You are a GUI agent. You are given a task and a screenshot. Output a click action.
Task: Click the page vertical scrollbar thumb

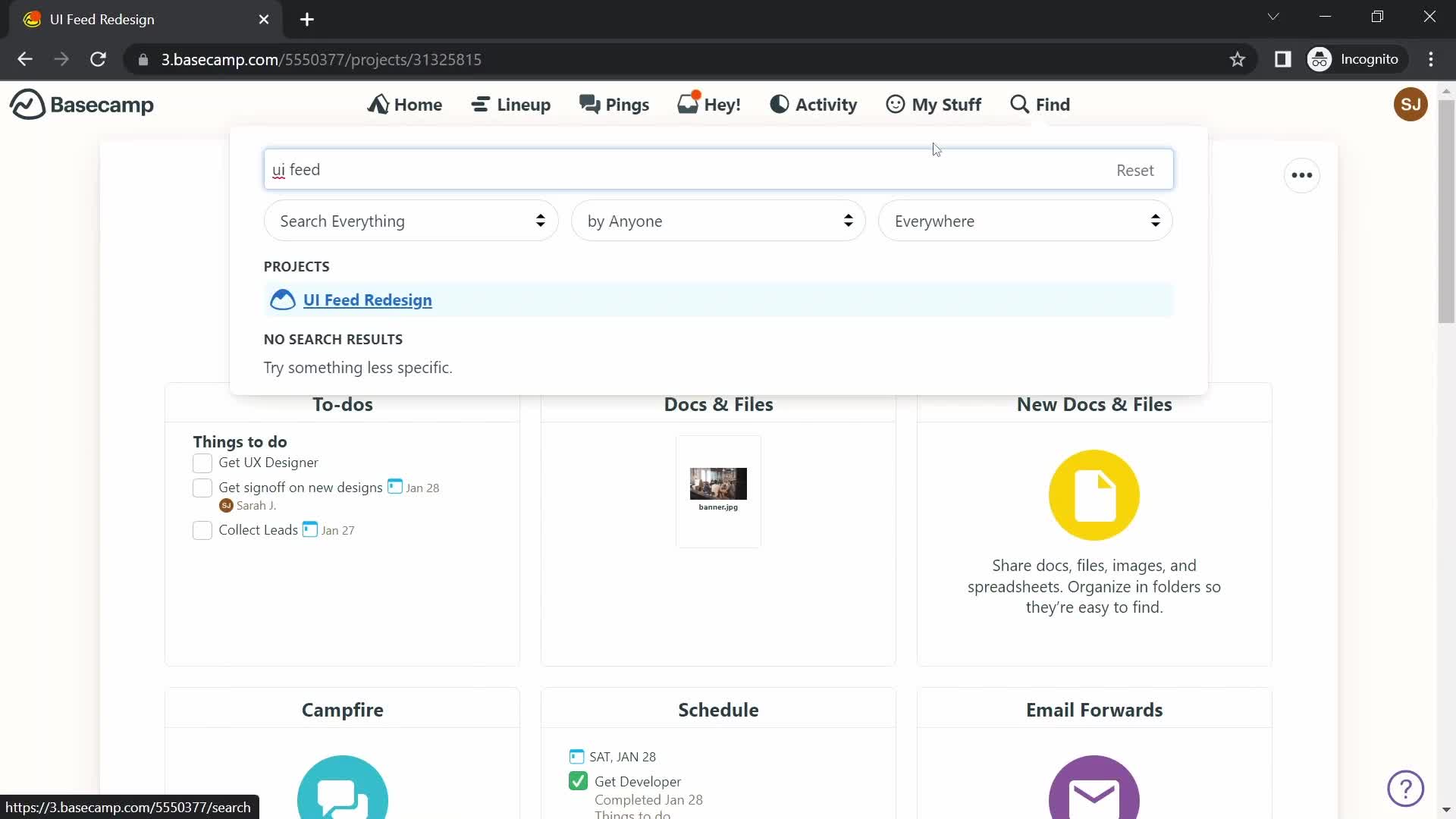tap(1446, 211)
